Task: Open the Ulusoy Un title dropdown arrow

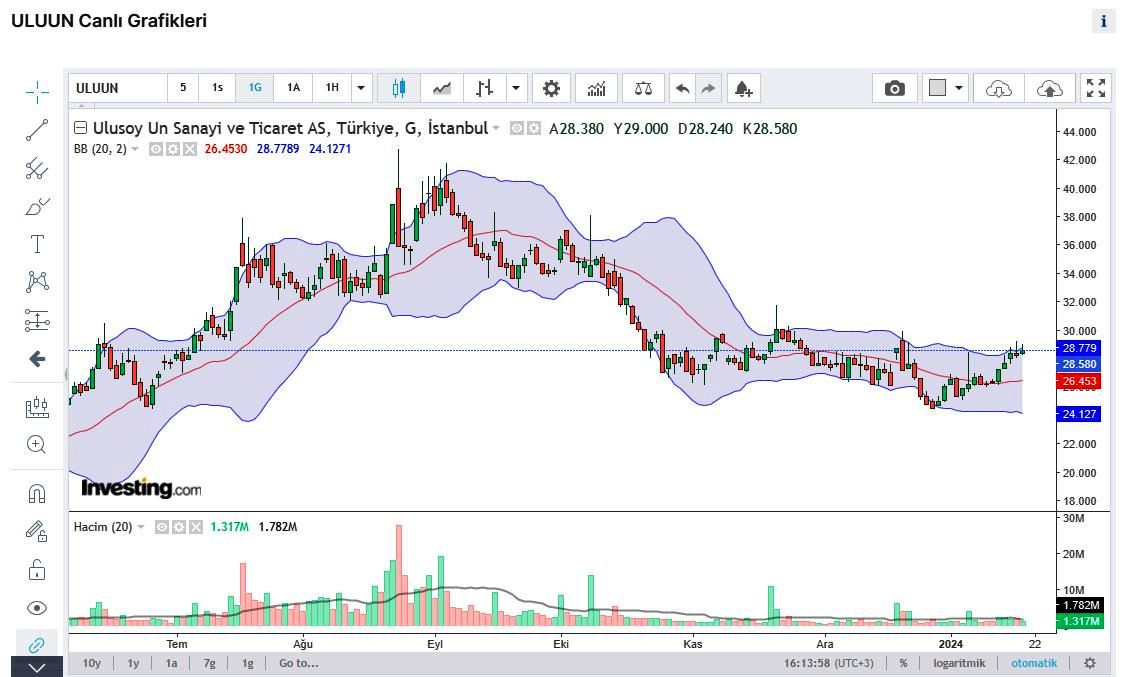Action: pyautogui.click(x=495, y=129)
